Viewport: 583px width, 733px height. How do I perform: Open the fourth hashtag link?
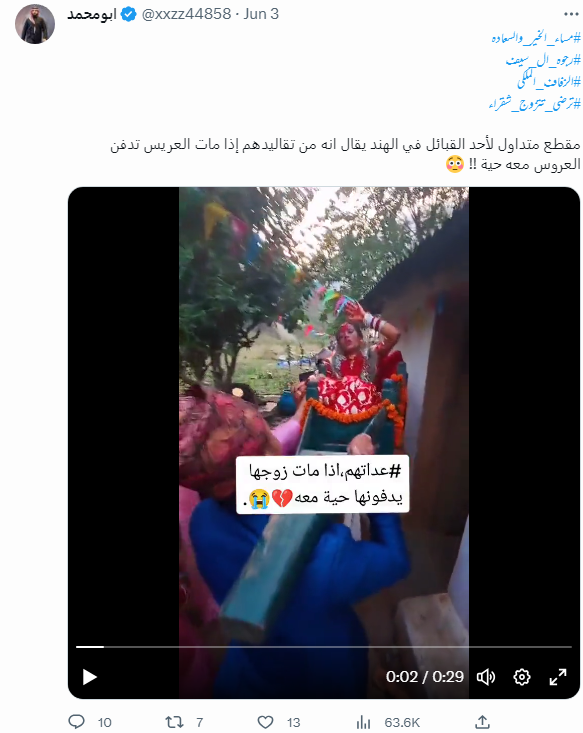[535, 103]
